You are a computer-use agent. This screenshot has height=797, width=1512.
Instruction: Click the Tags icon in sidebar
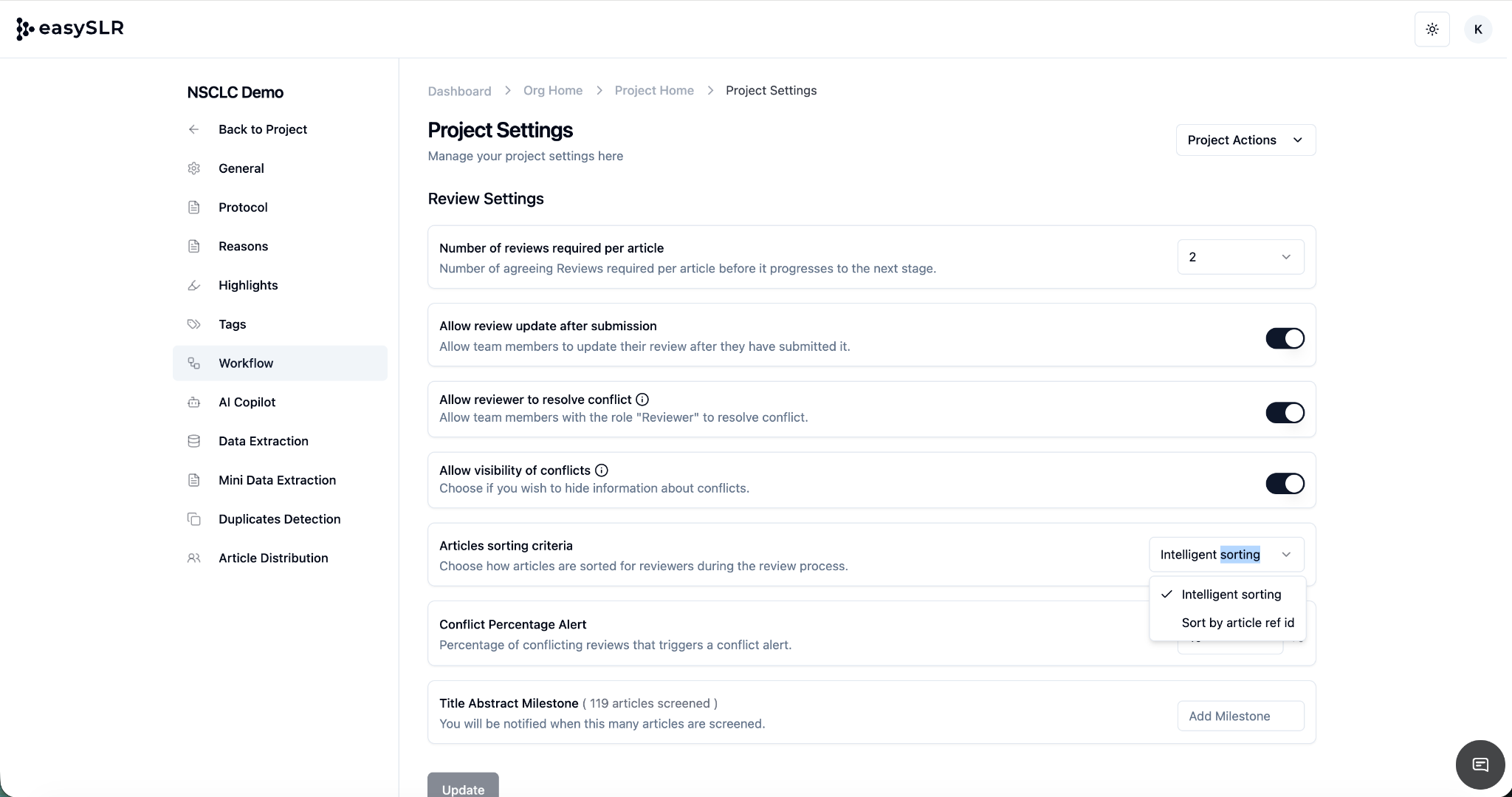point(194,324)
